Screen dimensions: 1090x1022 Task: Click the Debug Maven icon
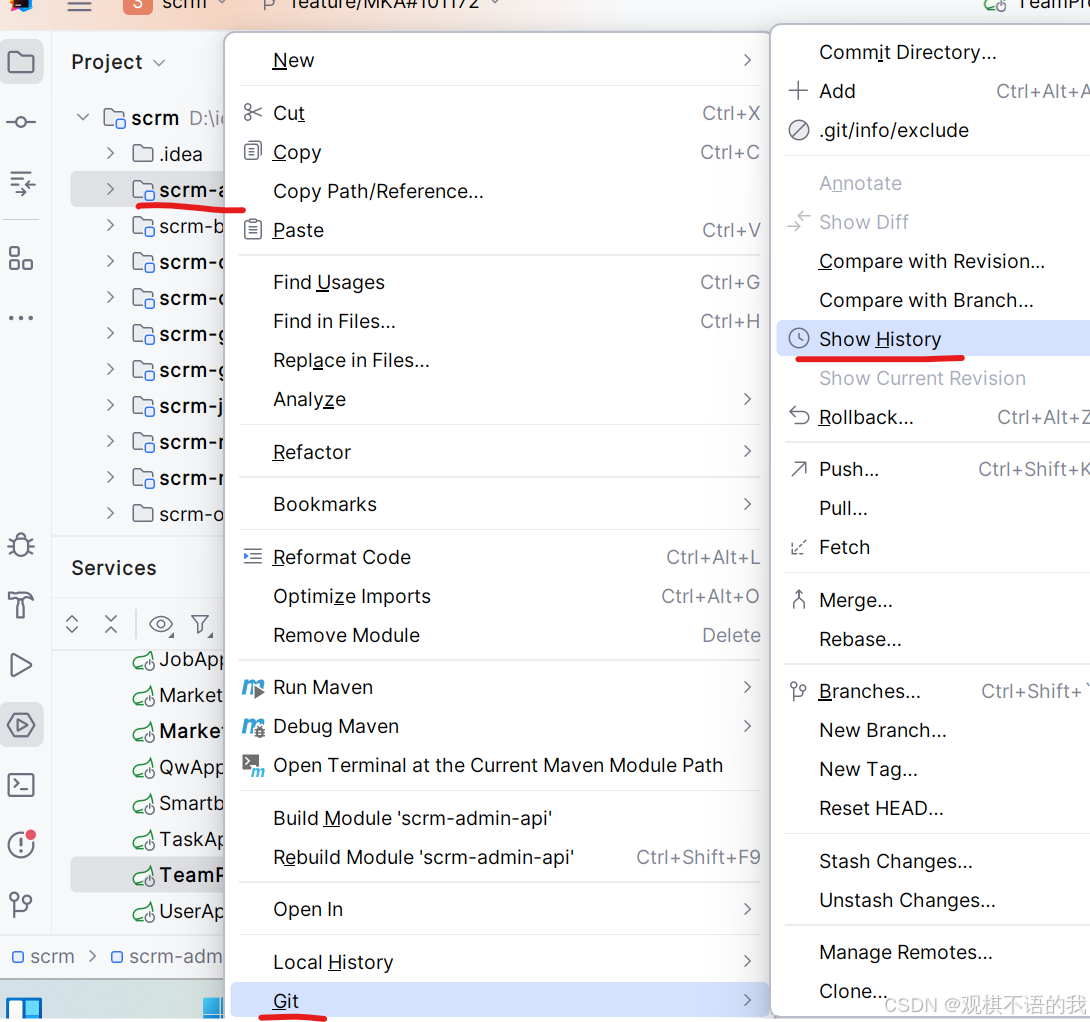click(x=253, y=727)
